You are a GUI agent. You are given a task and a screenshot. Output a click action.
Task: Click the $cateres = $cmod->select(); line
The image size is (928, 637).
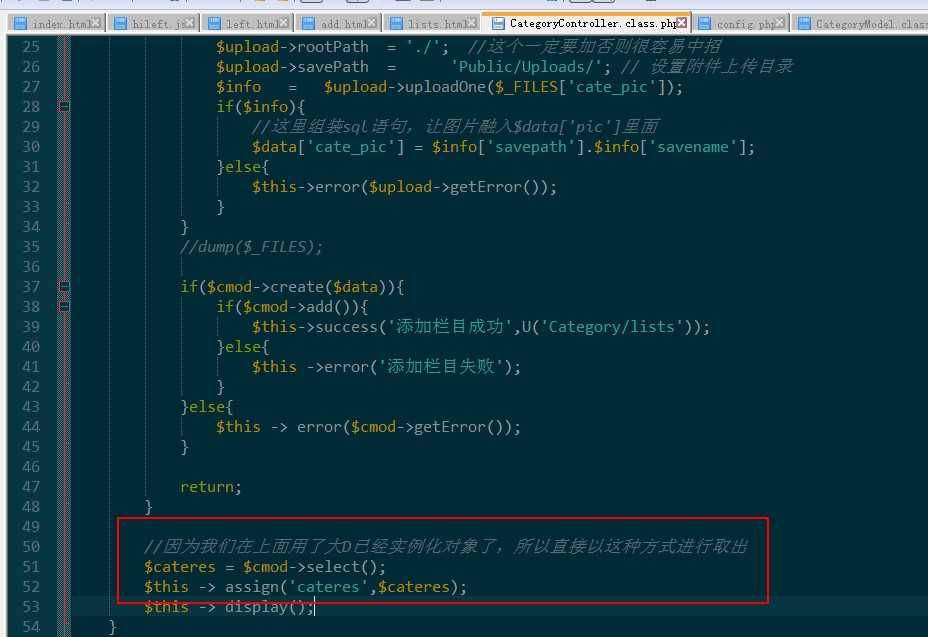pyautogui.click(x=265, y=567)
